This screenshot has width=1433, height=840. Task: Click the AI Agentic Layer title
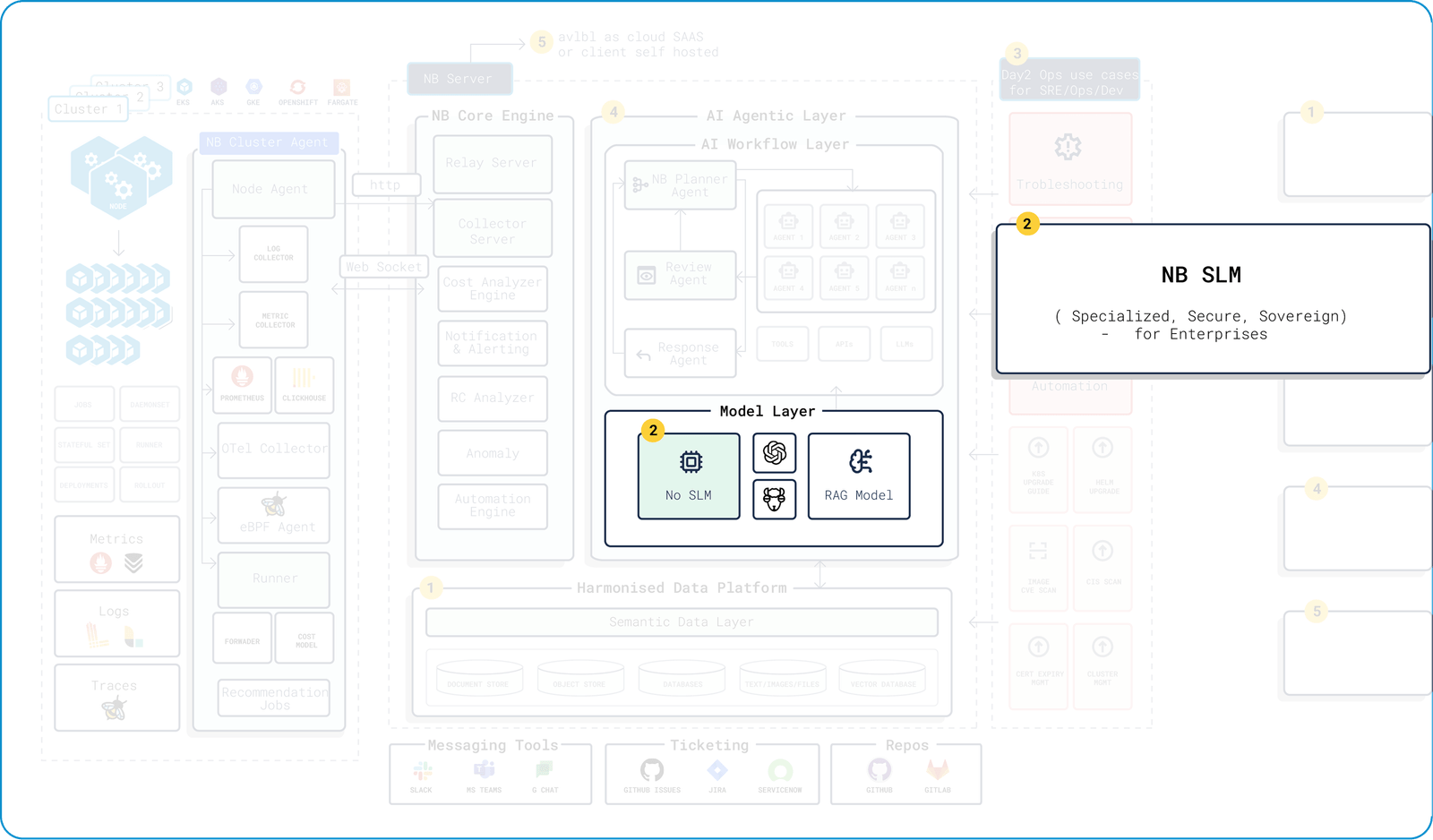coord(776,116)
